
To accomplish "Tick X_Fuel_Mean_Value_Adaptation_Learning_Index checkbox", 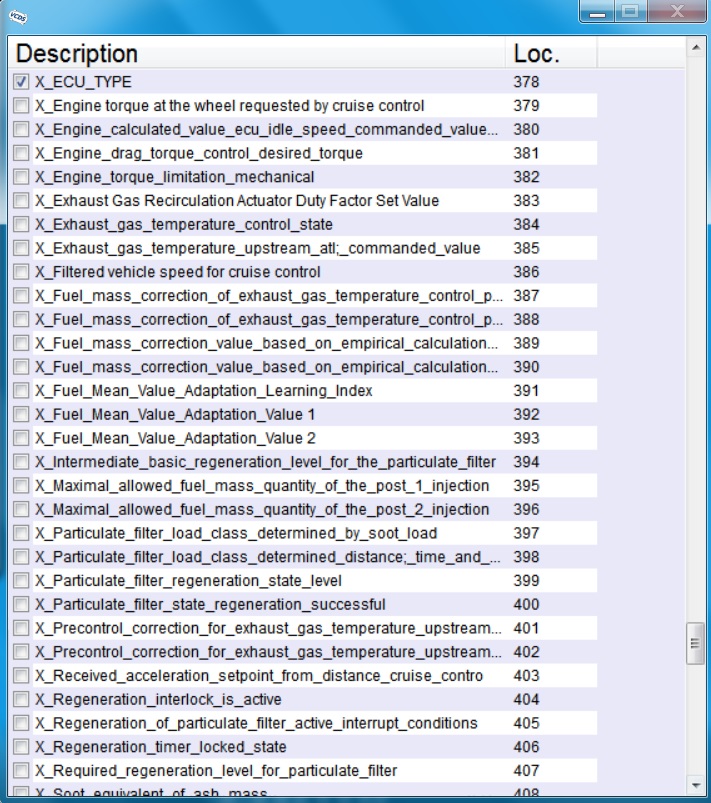I will tap(21, 391).
